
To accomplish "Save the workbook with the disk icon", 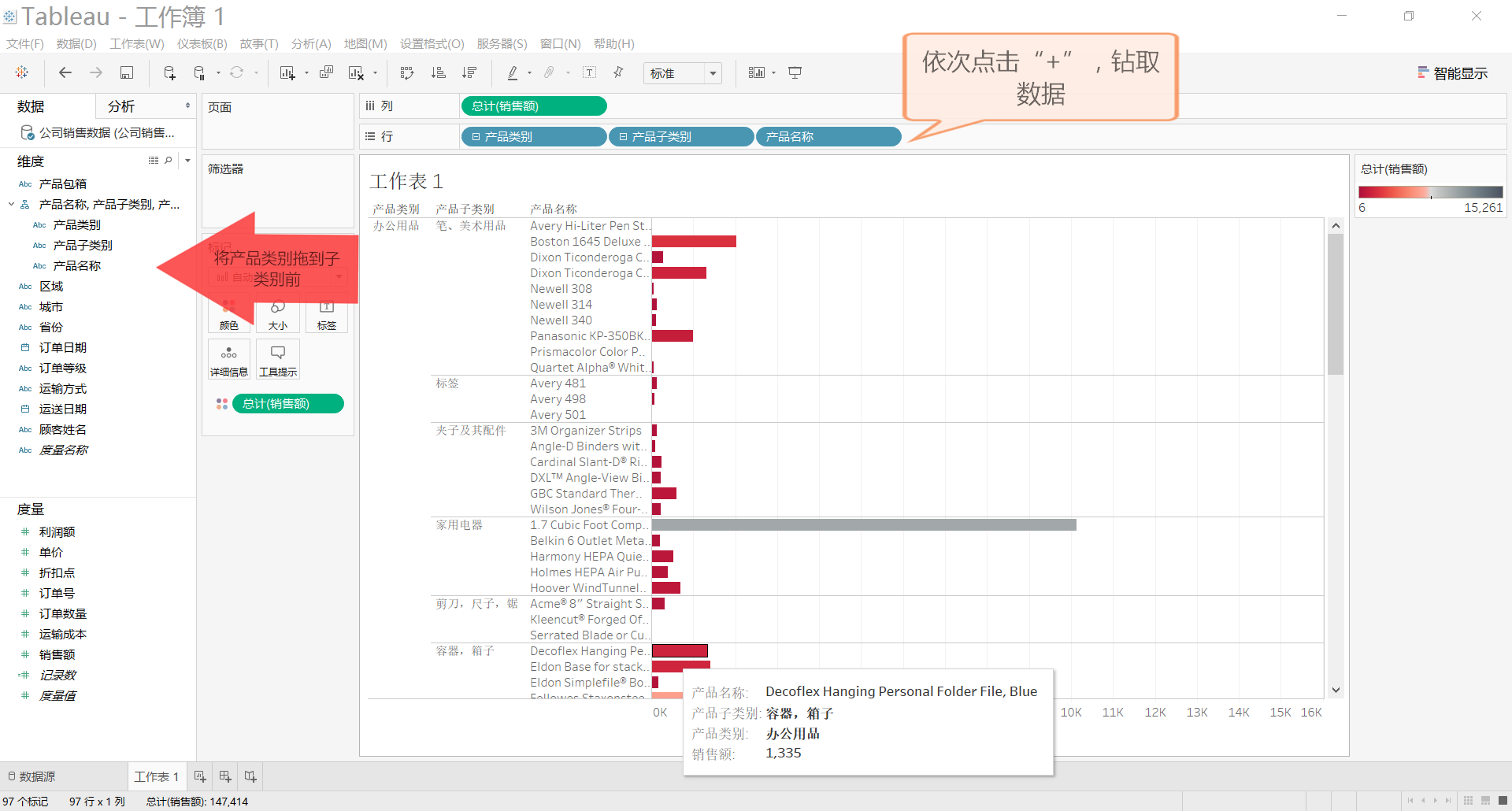I will pos(126,72).
